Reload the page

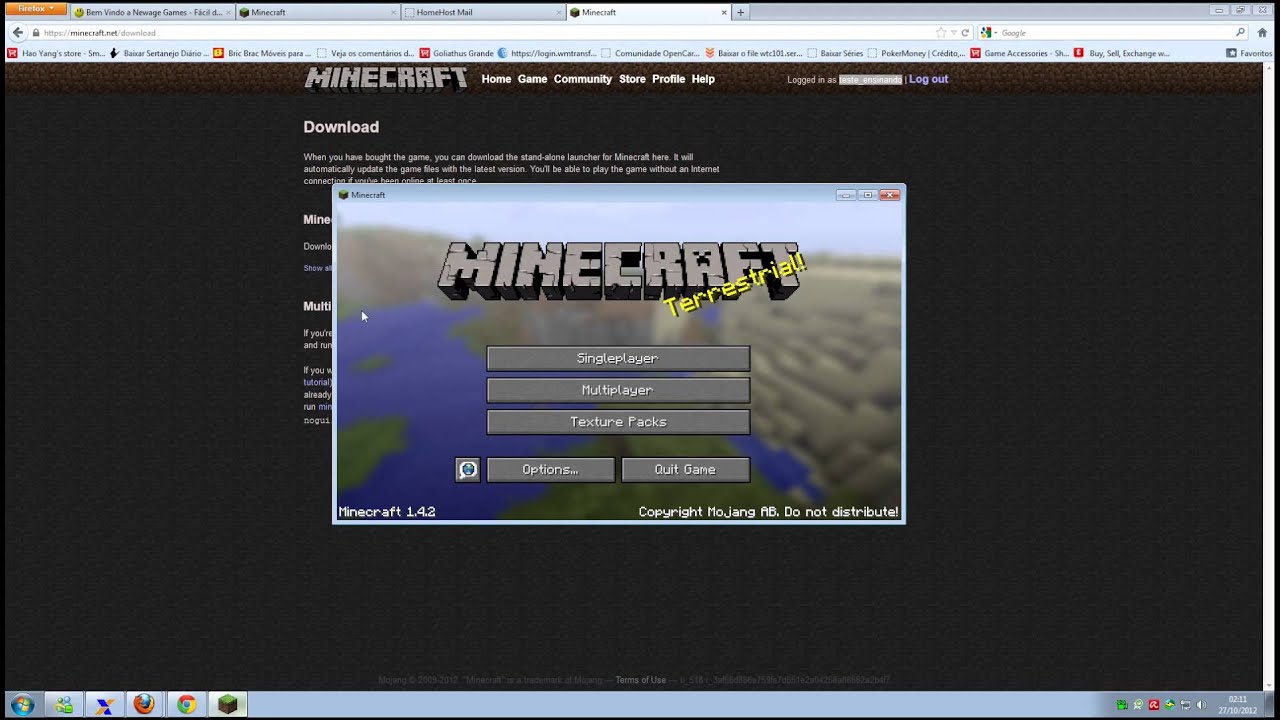point(965,33)
